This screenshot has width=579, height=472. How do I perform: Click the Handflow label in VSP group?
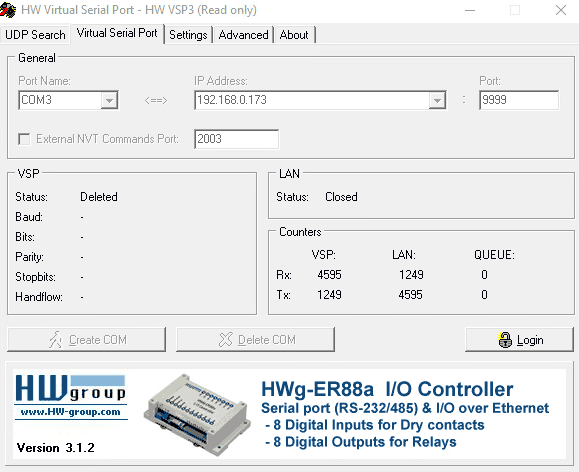pyautogui.click(x=39, y=297)
